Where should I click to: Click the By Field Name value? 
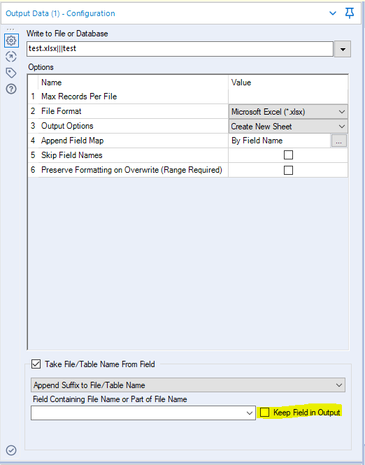click(x=257, y=141)
